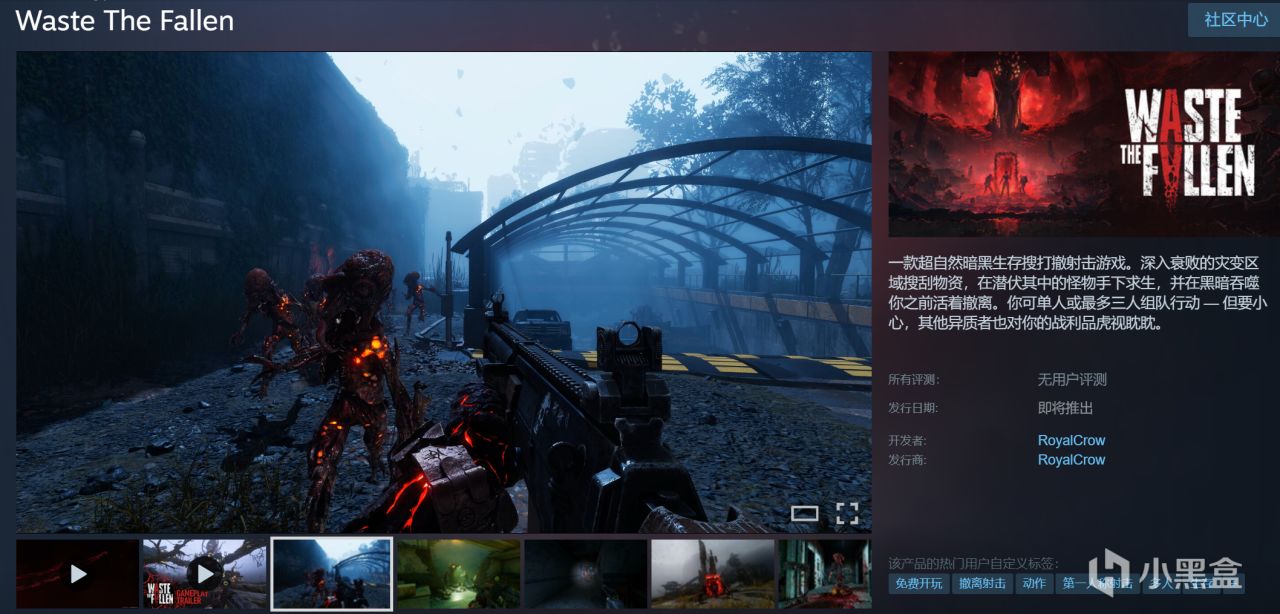Select the dark corridor flashlight screenshot thumbnail
Screen dimensions: 1280x614
click(585, 574)
